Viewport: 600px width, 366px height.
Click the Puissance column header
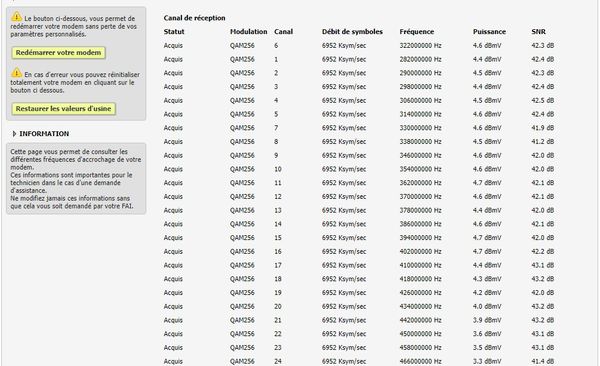[x=489, y=32]
